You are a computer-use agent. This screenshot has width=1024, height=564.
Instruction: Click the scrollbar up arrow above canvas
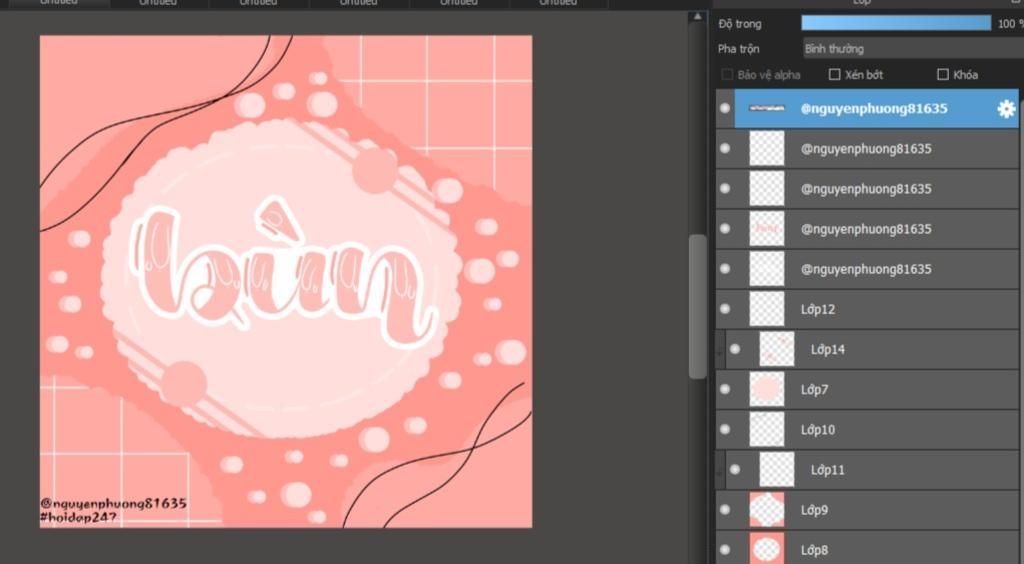(x=697, y=16)
